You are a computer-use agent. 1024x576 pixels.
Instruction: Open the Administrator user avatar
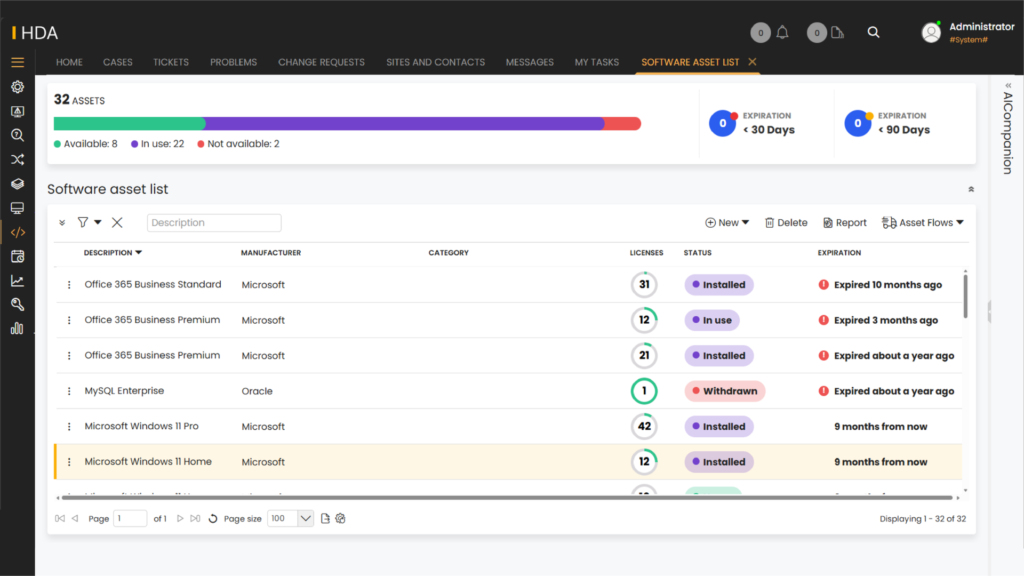pos(931,32)
